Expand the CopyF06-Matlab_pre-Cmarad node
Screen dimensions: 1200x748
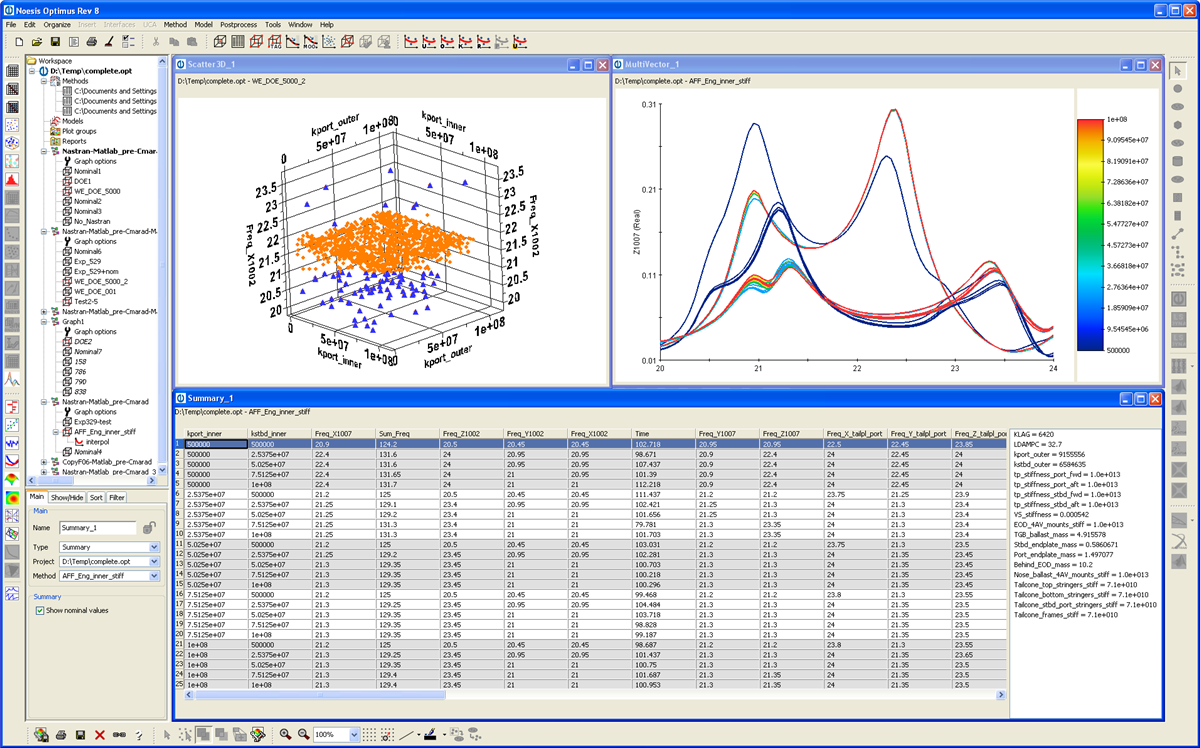(44, 462)
